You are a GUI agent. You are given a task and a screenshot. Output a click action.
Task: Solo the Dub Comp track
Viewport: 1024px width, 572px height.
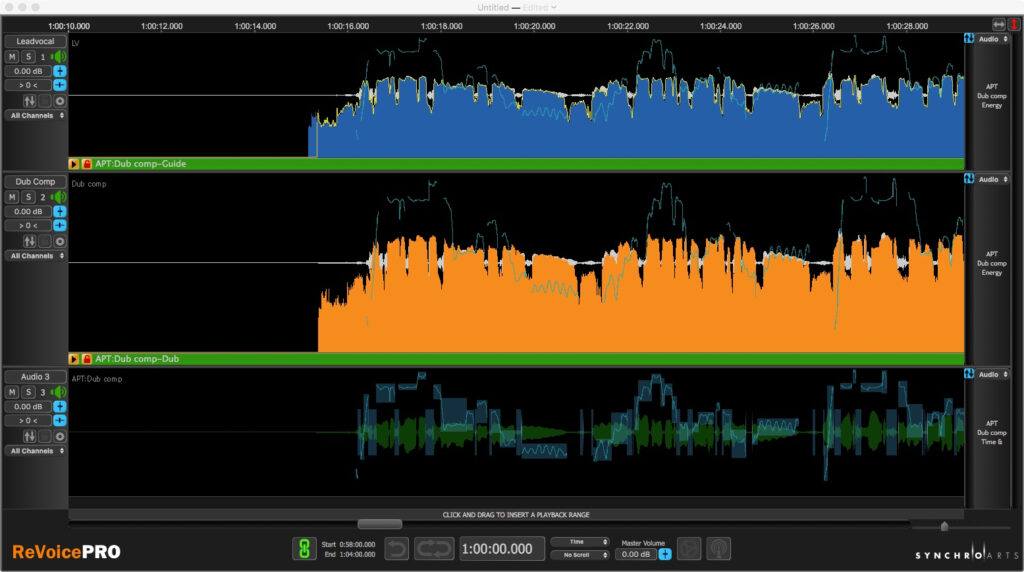coord(28,197)
